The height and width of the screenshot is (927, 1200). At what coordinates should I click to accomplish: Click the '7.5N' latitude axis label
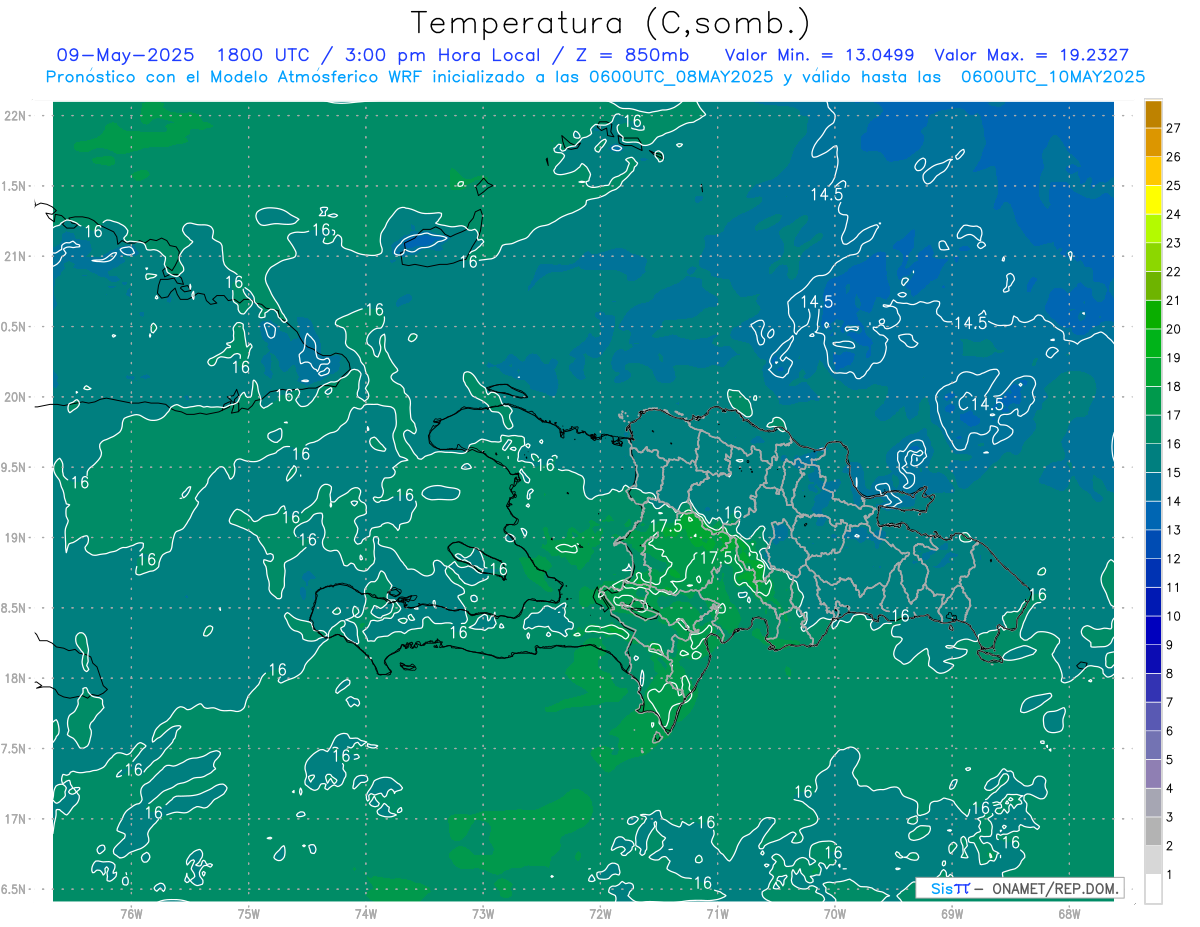14,748
